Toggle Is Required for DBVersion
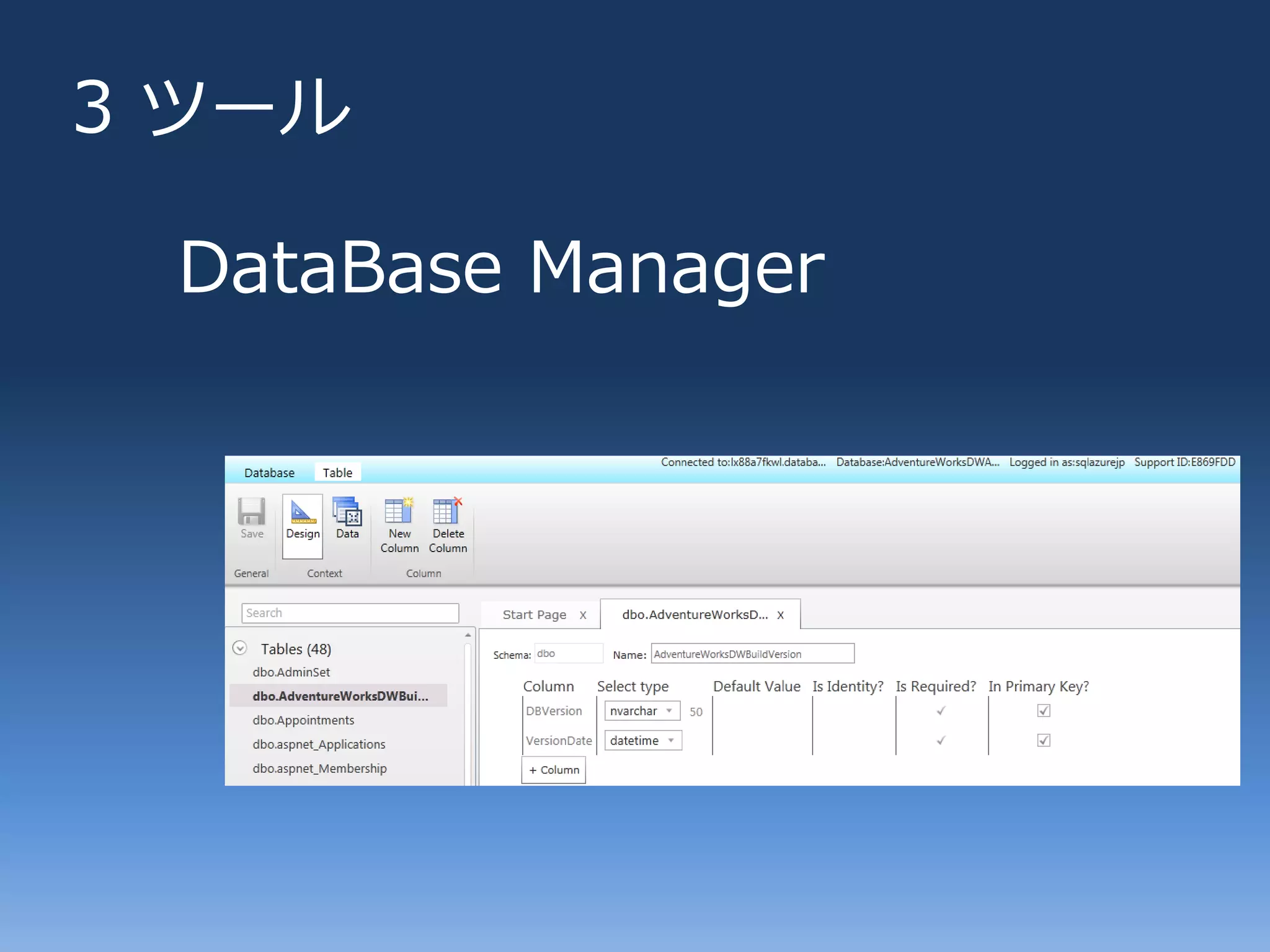This screenshot has height=952, width=1270. coord(941,711)
